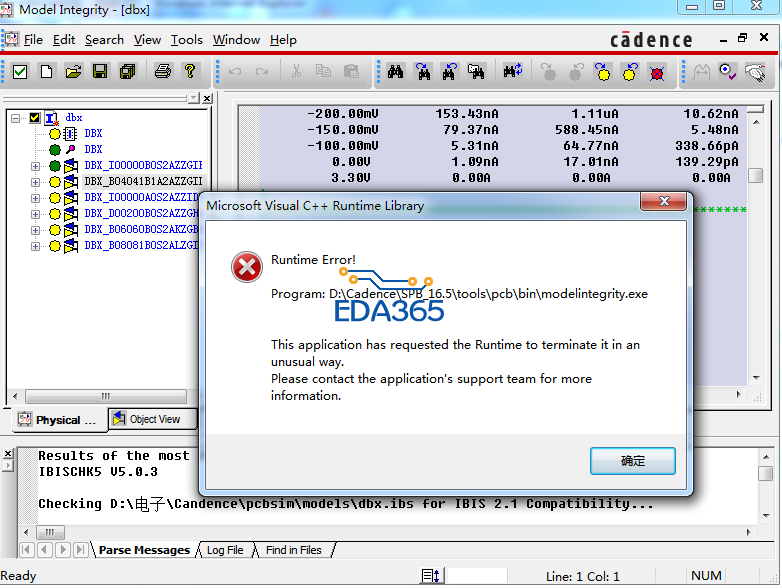Close the tree panel with its X button
The width and height of the screenshot is (782, 588).
pyautogui.click(x=207, y=99)
